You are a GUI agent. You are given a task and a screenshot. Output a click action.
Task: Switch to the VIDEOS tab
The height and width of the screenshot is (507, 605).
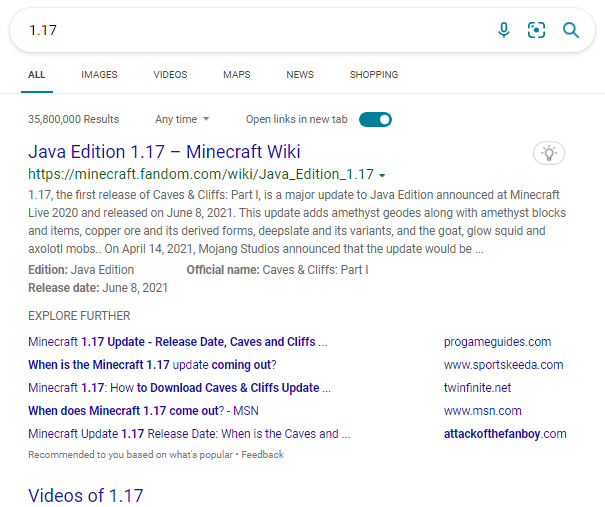[170, 74]
